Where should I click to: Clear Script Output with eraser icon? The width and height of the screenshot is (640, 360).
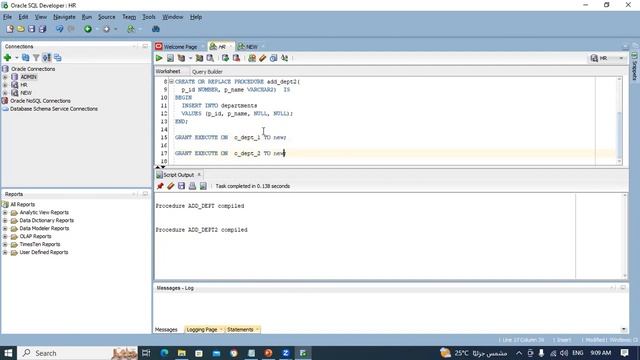tap(171, 186)
